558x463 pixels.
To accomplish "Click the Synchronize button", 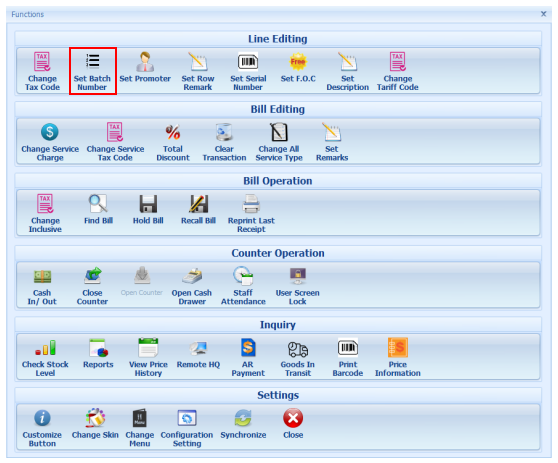I will tap(243, 424).
